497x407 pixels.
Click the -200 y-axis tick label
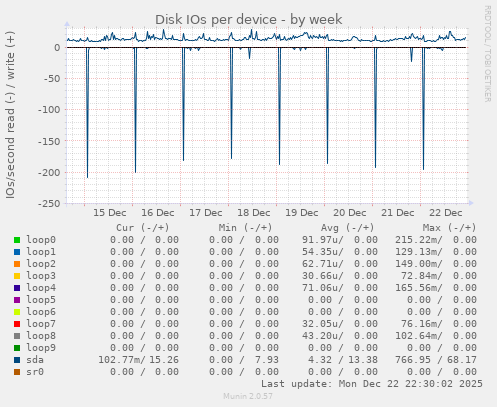(x=49, y=172)
